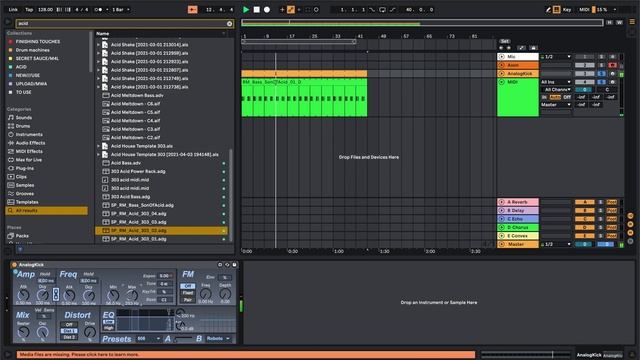Select the Templates category
The image size is (640, 360).
pos(27,202)
